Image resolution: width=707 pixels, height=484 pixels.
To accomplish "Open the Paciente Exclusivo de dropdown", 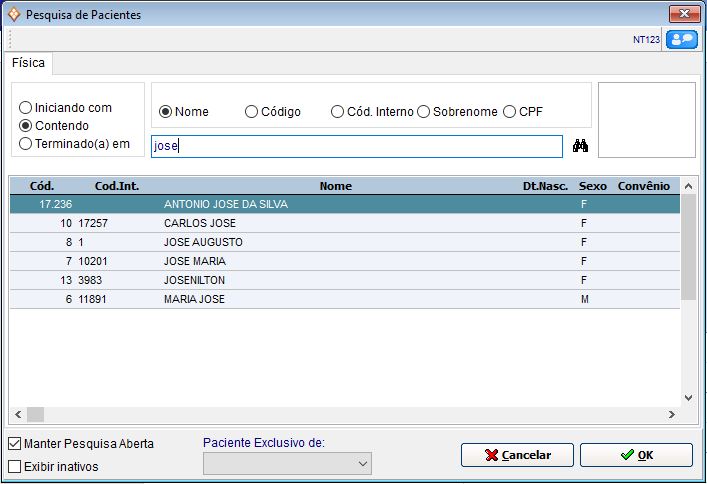I will 362,464.
